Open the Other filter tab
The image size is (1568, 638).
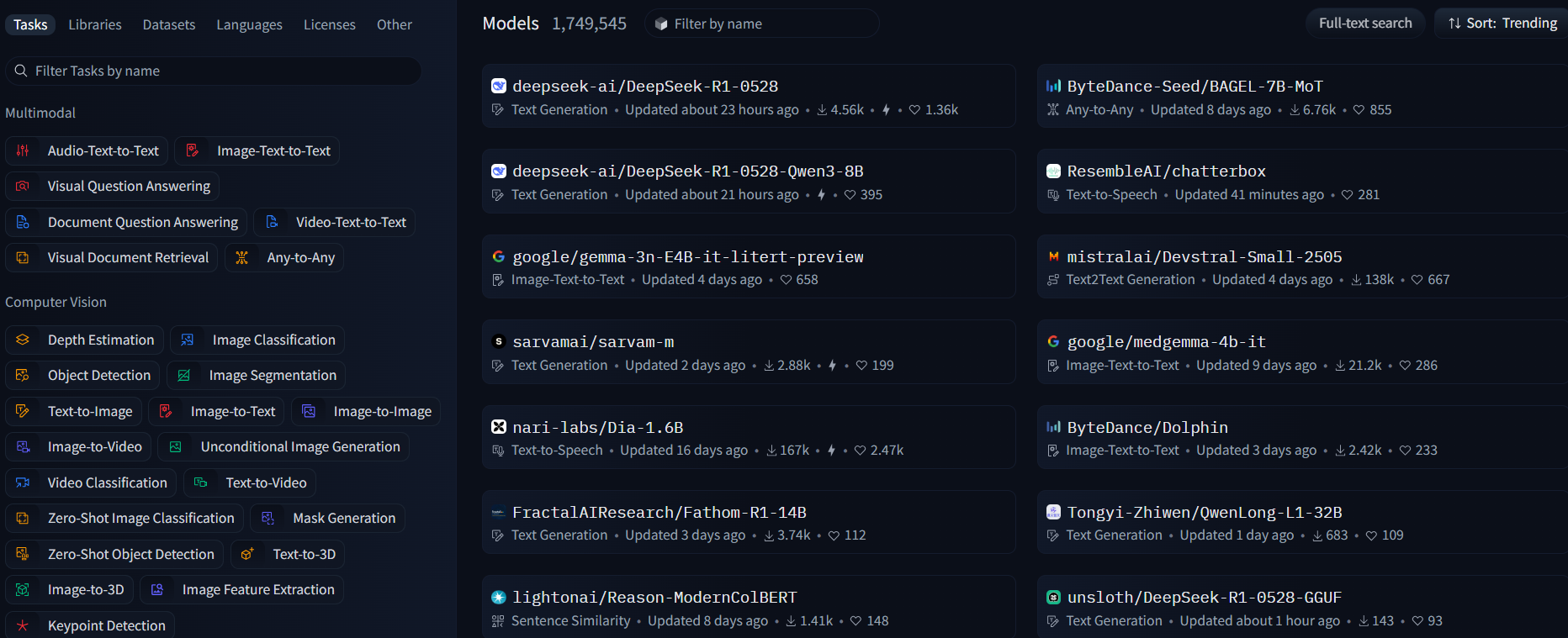coord(395,24)
